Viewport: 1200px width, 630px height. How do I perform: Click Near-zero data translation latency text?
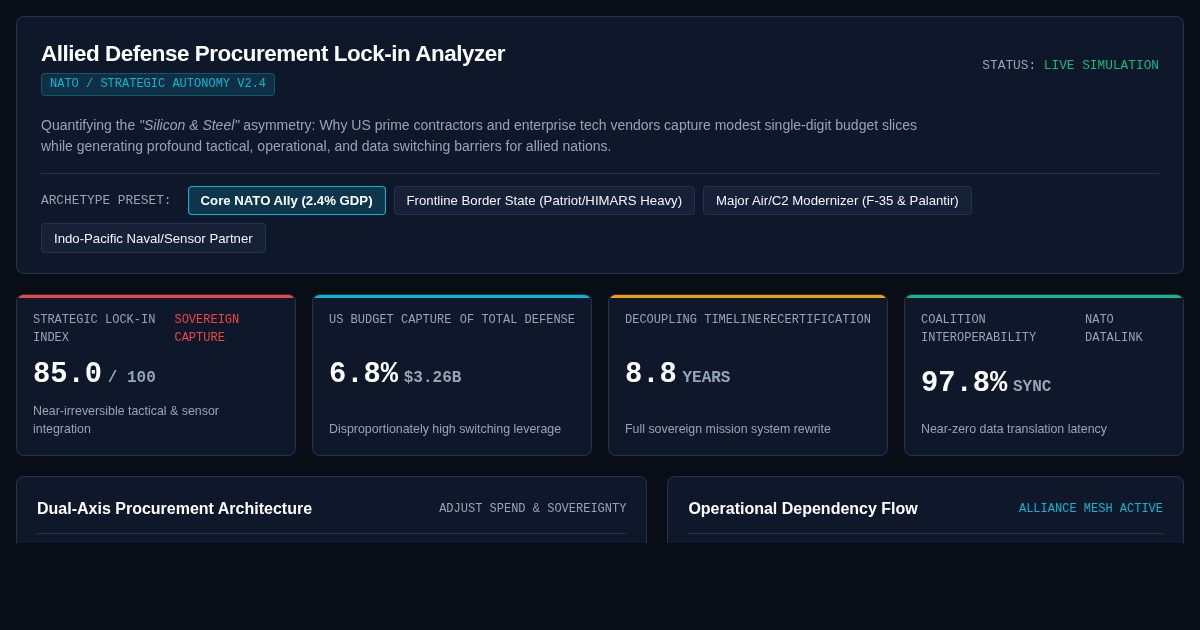1014,429
